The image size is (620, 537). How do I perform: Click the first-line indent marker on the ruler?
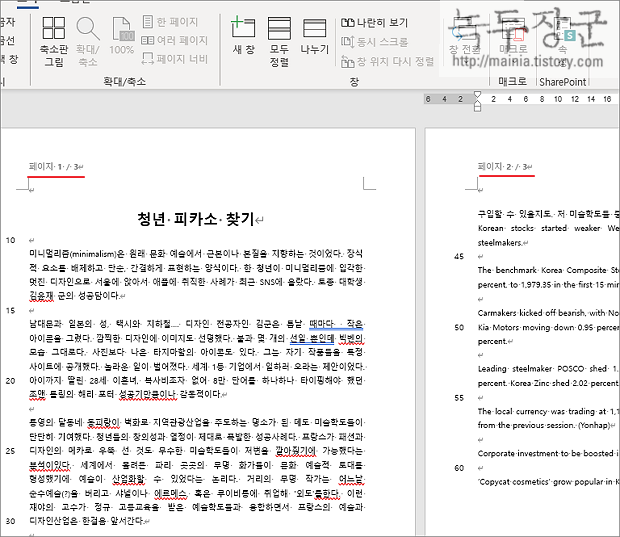(x=477, y=95)
